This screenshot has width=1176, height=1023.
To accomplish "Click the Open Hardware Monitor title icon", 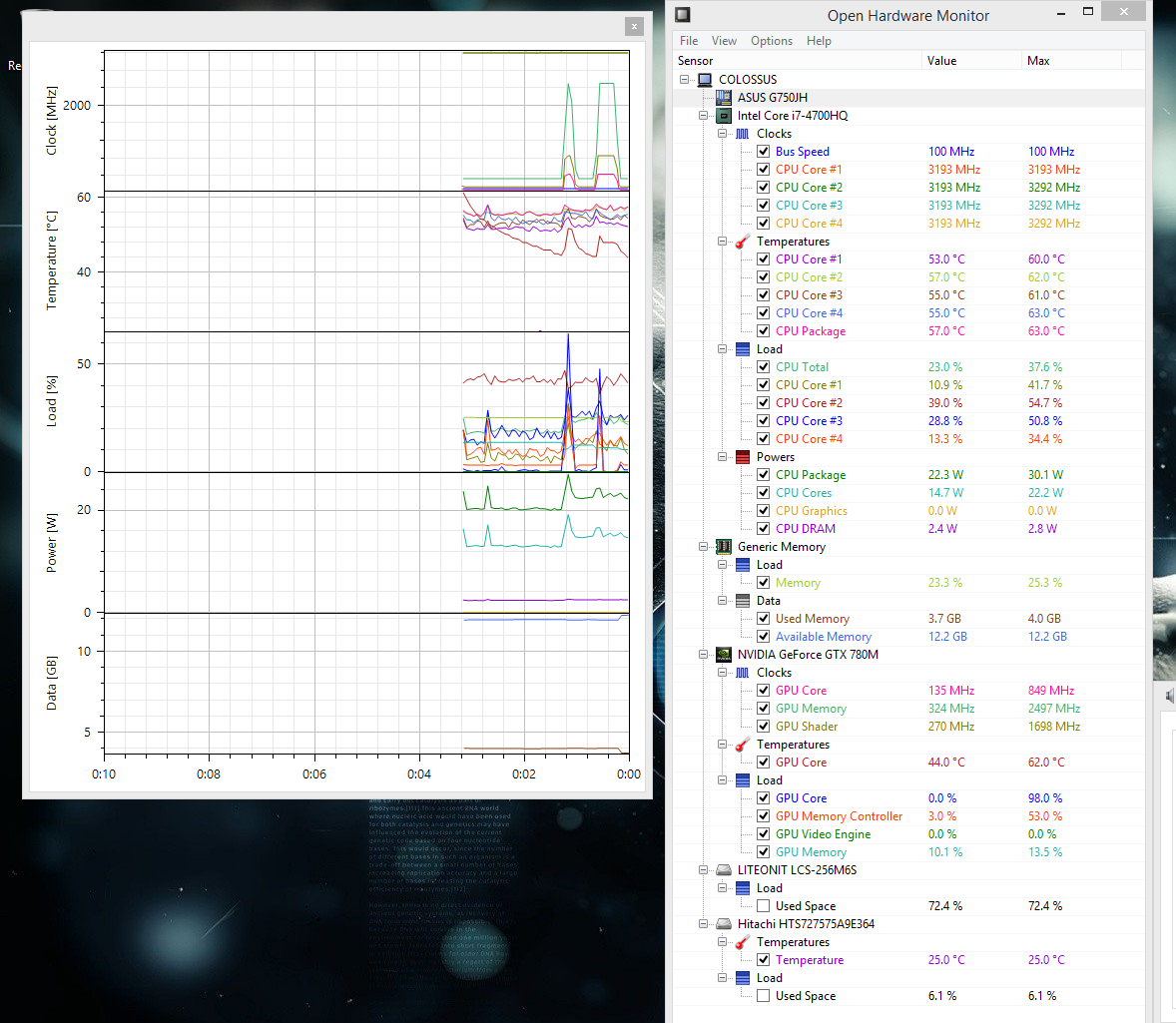I will (x=683, y=14).
